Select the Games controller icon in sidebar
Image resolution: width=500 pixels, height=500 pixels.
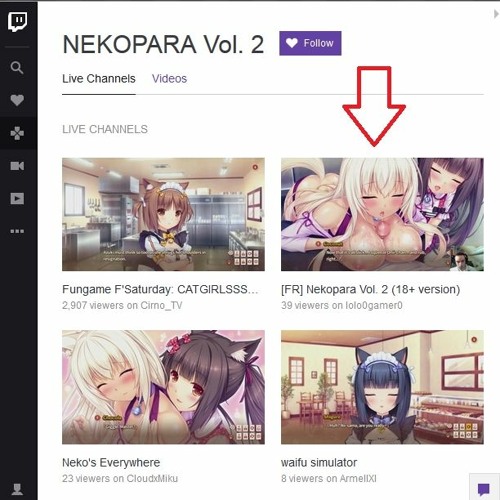click(17, 133)
